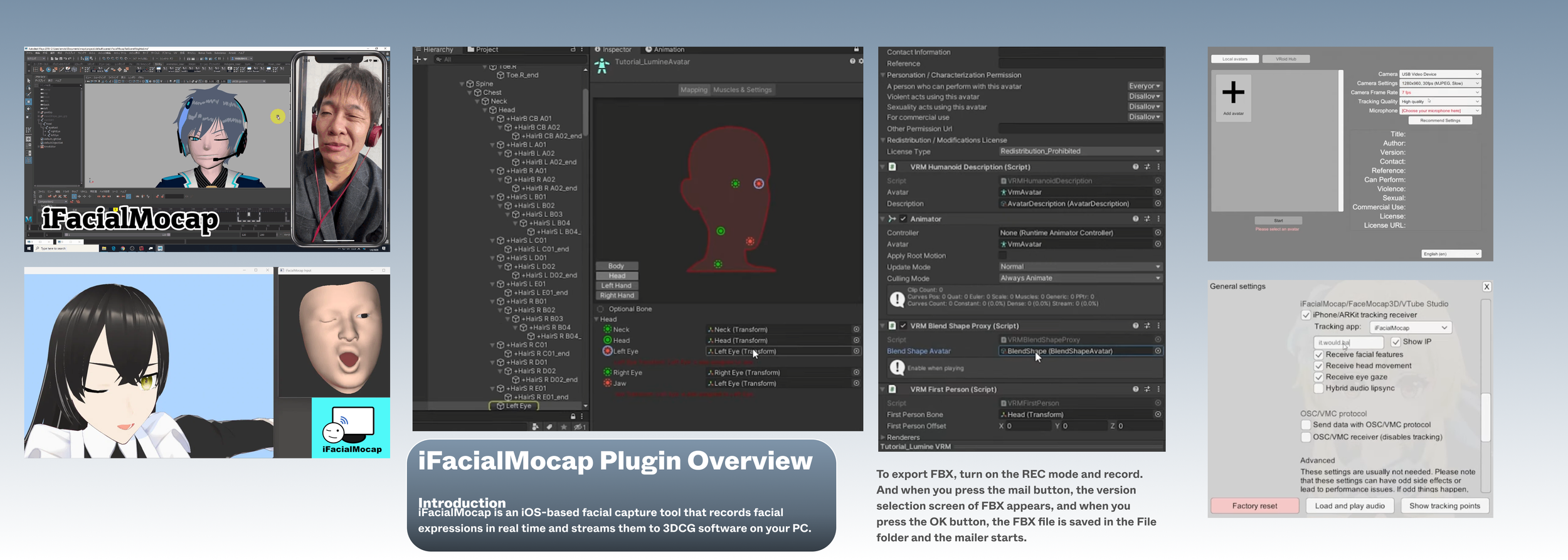The width and height of the screenshot is (1568, 560).
Task: Open the Tracking app iFacialMocap dropdown
Action: [1411, 327]
